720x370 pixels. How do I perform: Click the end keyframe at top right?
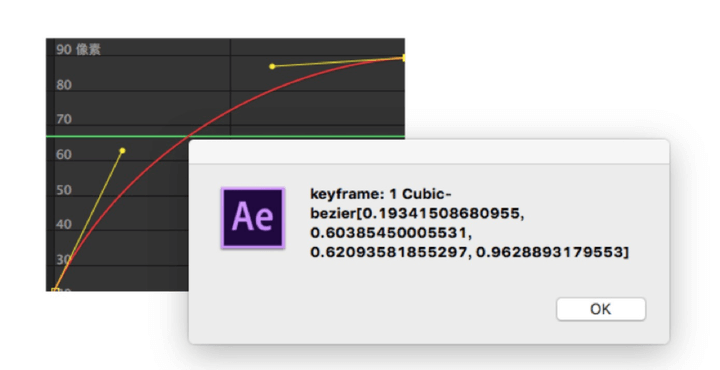pyautogui.click(x=403, y=58)
